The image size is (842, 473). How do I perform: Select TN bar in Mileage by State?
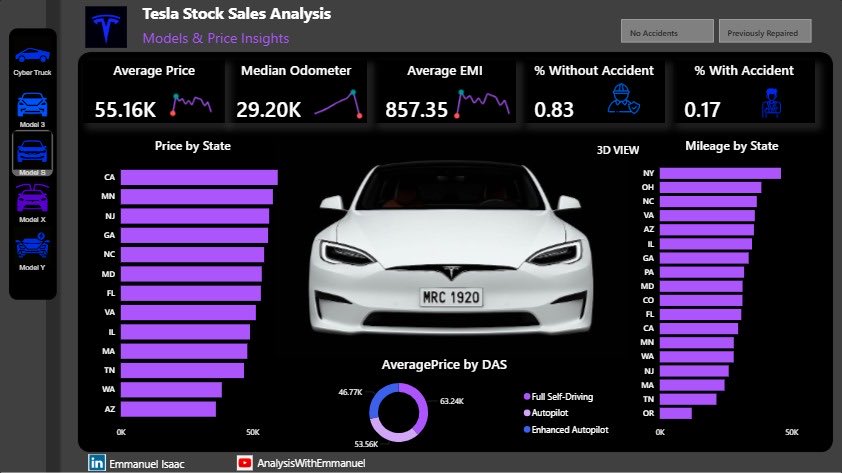point(688,399)
